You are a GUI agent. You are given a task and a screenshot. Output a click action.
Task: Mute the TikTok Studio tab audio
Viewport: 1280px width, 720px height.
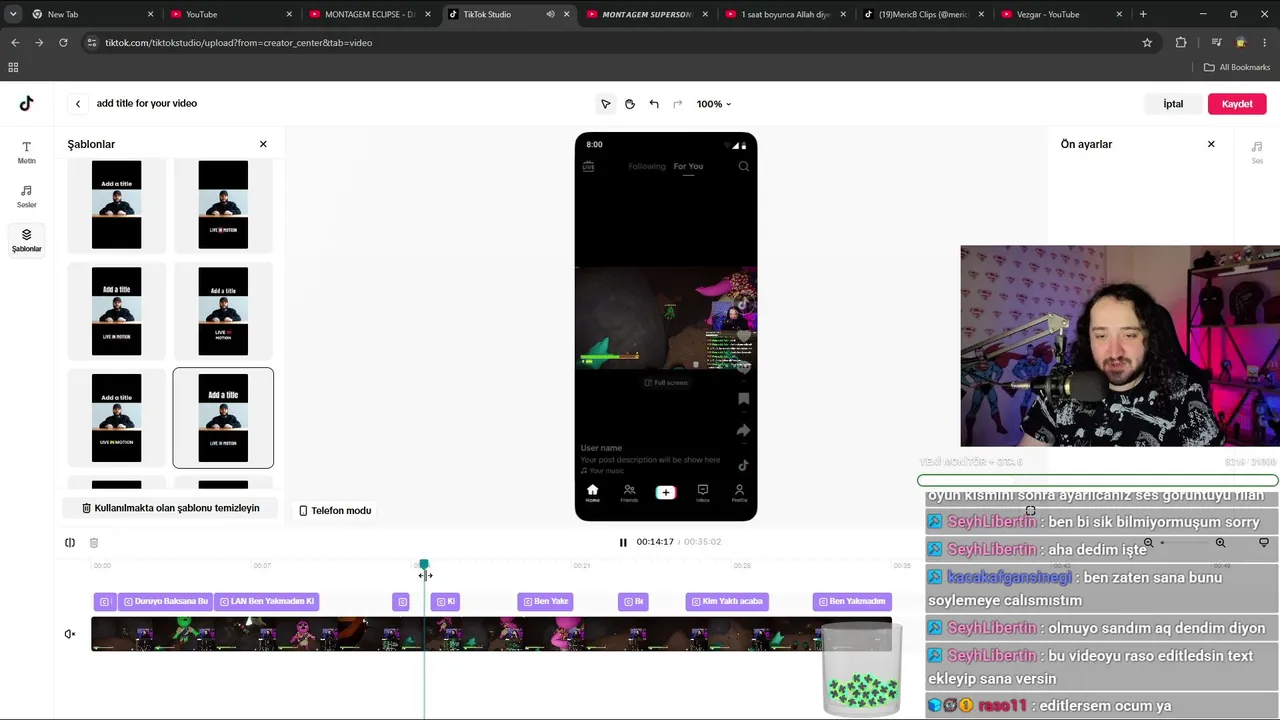click(x=550, y=14)
